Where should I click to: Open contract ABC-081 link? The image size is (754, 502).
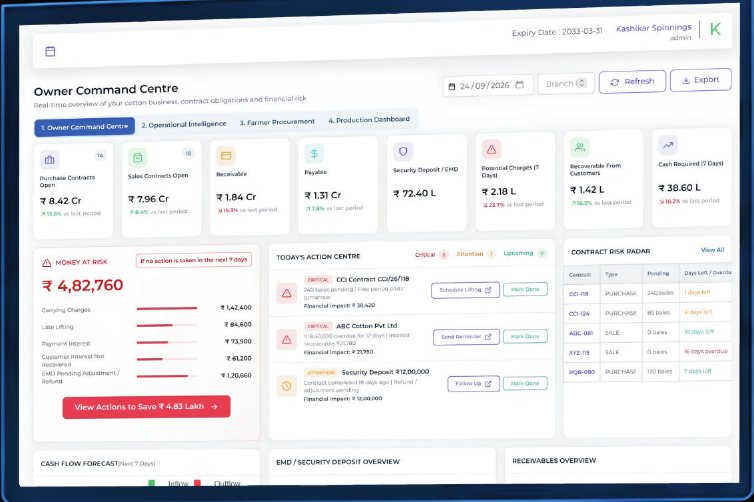pyautogui.click(x=580, y=333)
